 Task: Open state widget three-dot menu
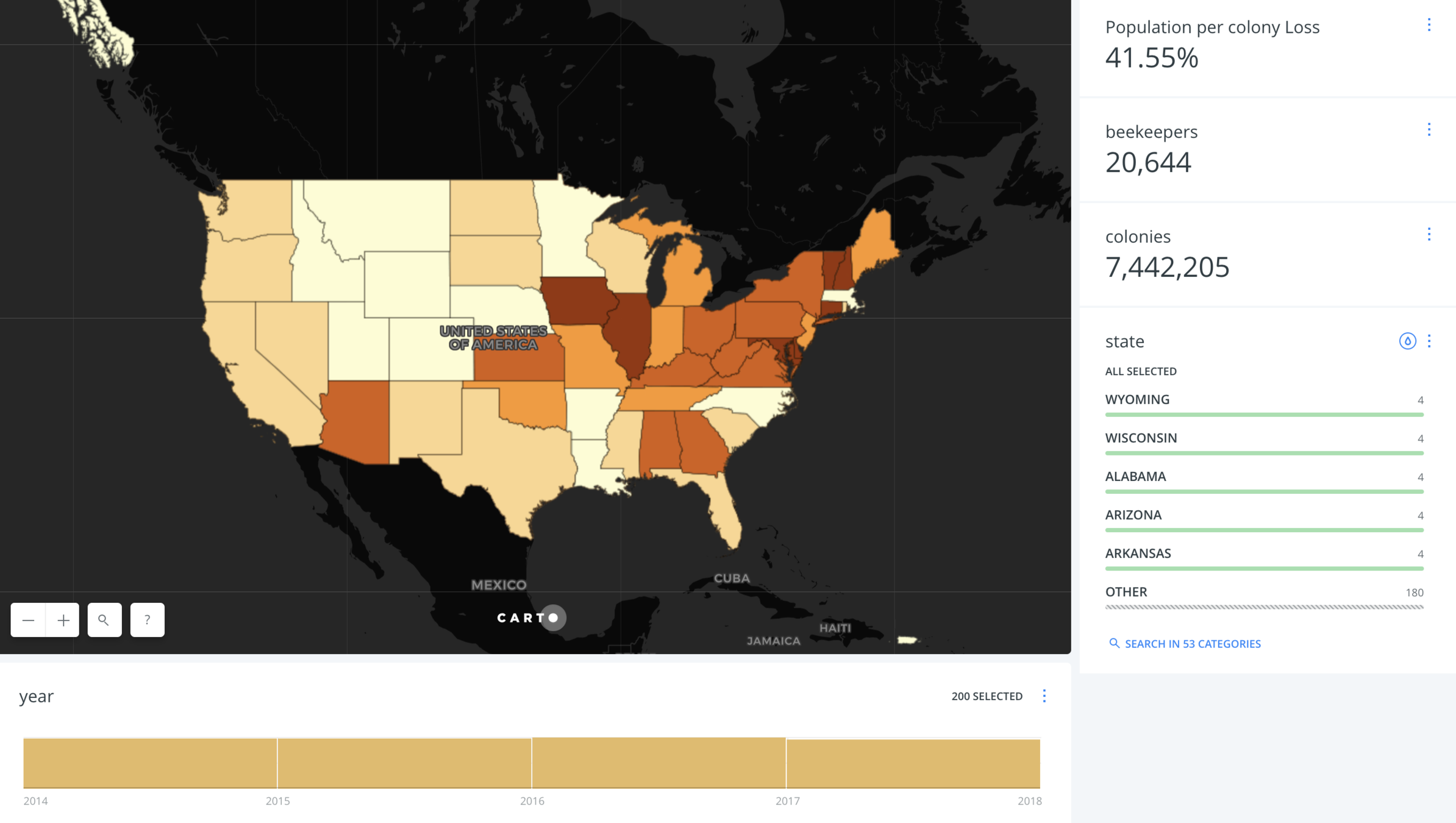(x=1429, y=341)
